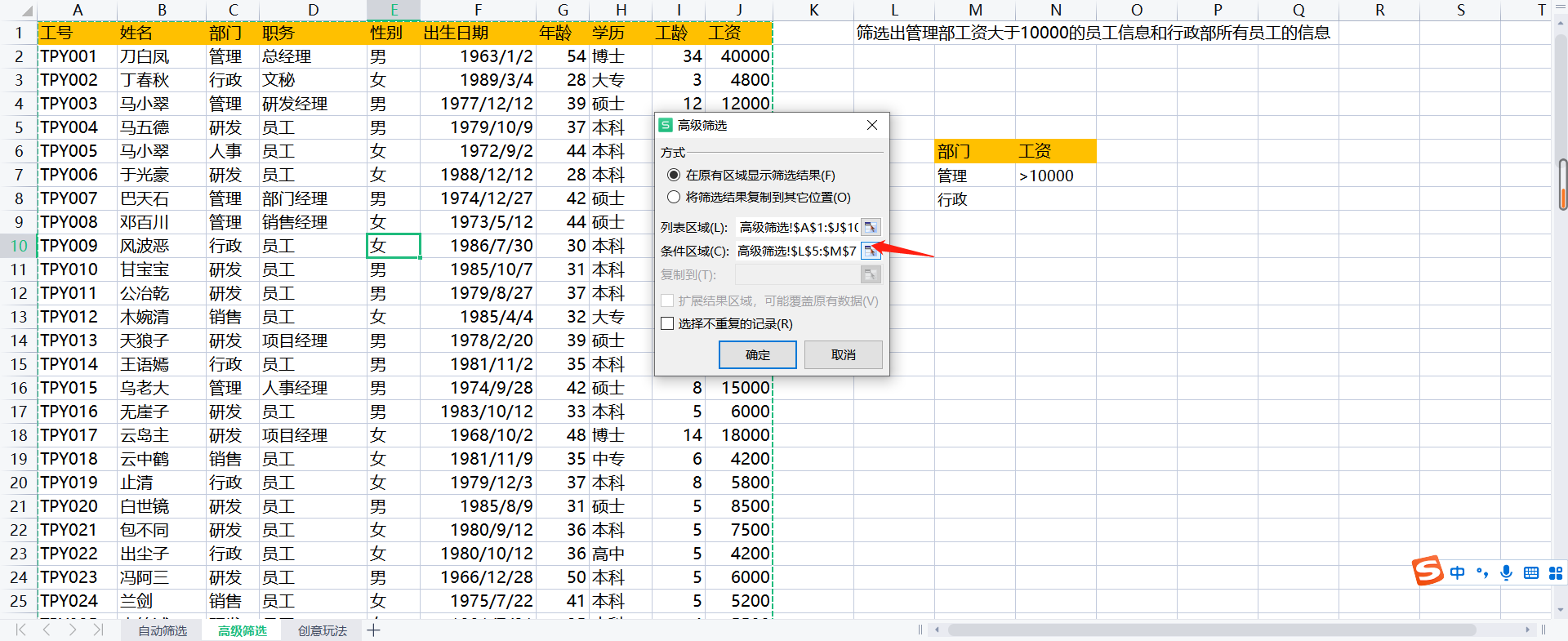Click criteria header 工资 in column N
The image size is (1568, 641).
1056,151
